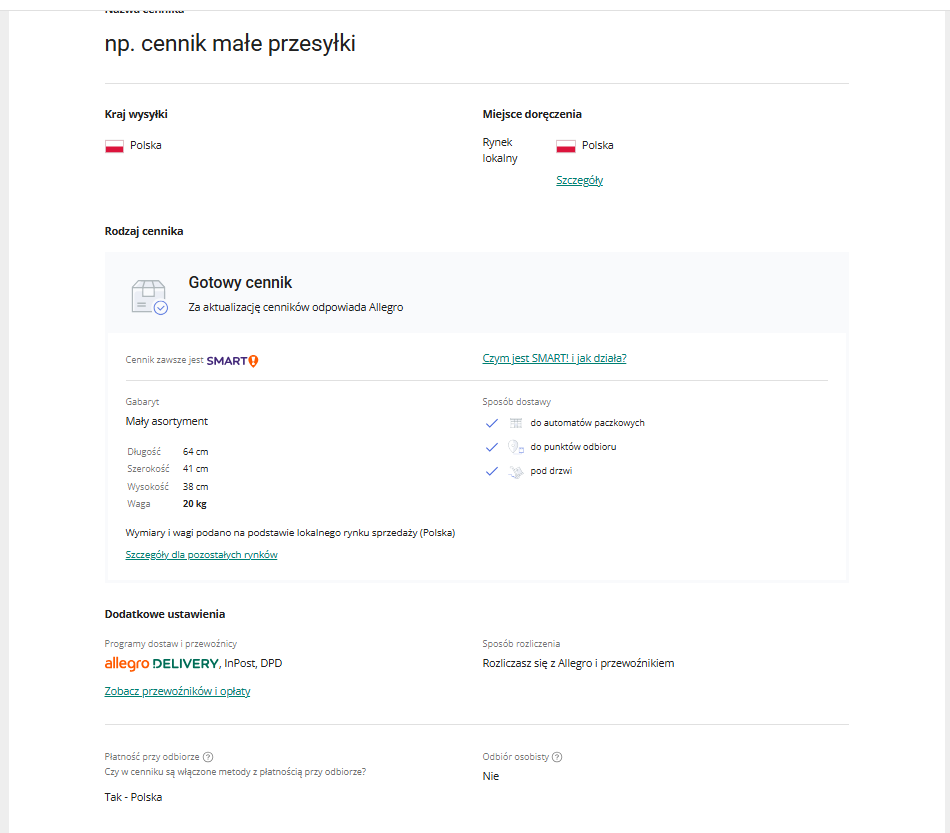The image size is (950, 833).
Task: Open Szczegóły link under Miejsce doręczenia
Action: 579,181
